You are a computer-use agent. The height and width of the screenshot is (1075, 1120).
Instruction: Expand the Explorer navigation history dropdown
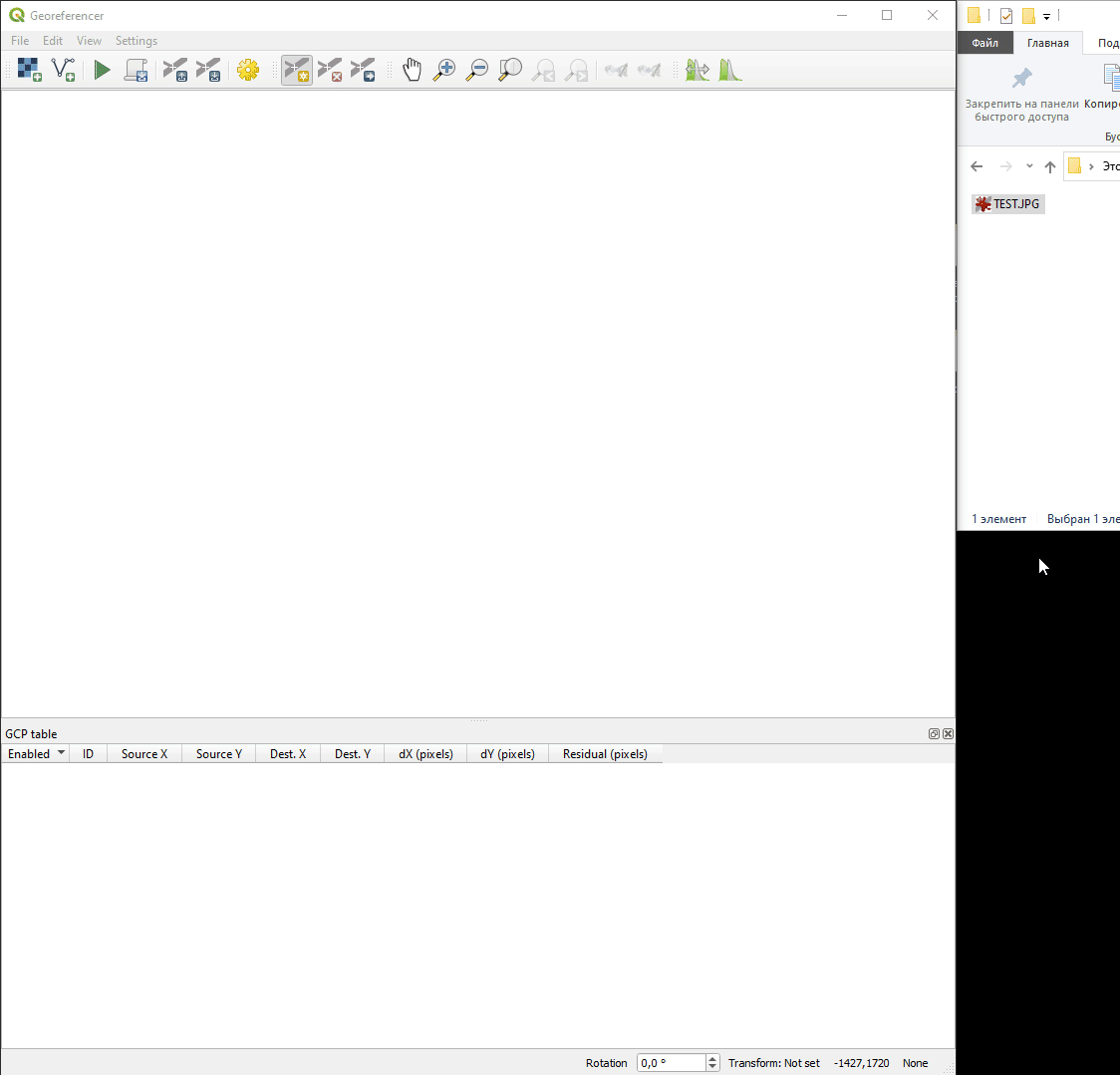coord(1029,165)
